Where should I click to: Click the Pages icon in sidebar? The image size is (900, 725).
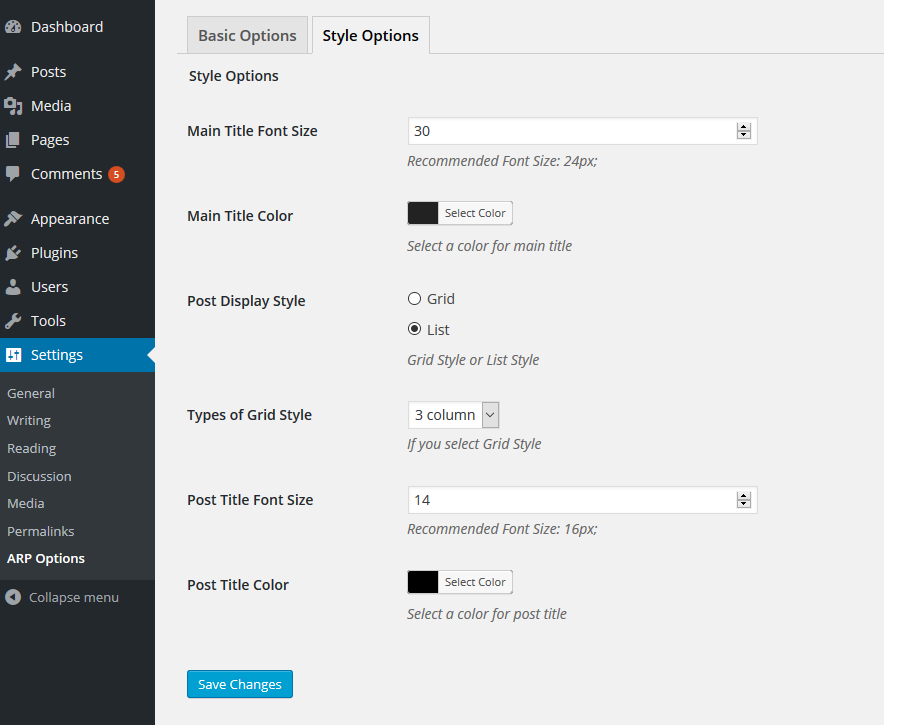point(13,140)
